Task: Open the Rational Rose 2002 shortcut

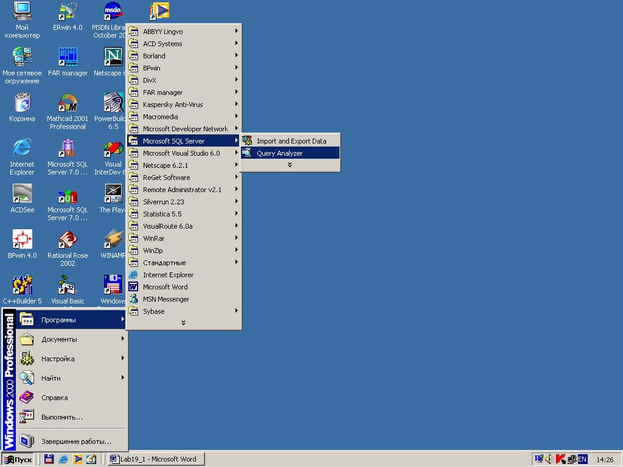Action: [x=67, y=240]
